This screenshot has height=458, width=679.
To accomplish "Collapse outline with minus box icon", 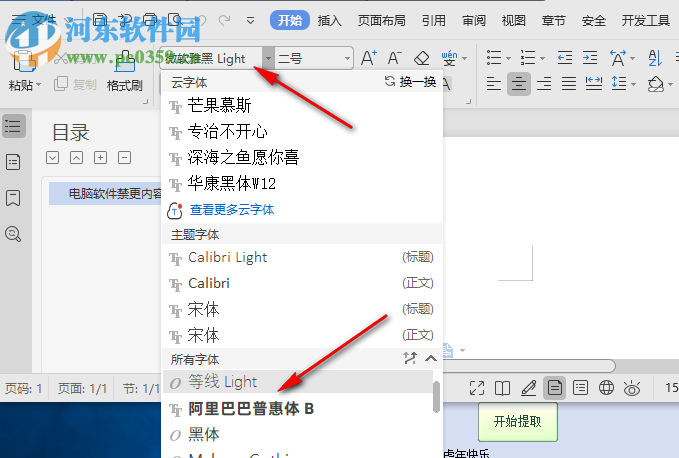I will tap(124, 158).
